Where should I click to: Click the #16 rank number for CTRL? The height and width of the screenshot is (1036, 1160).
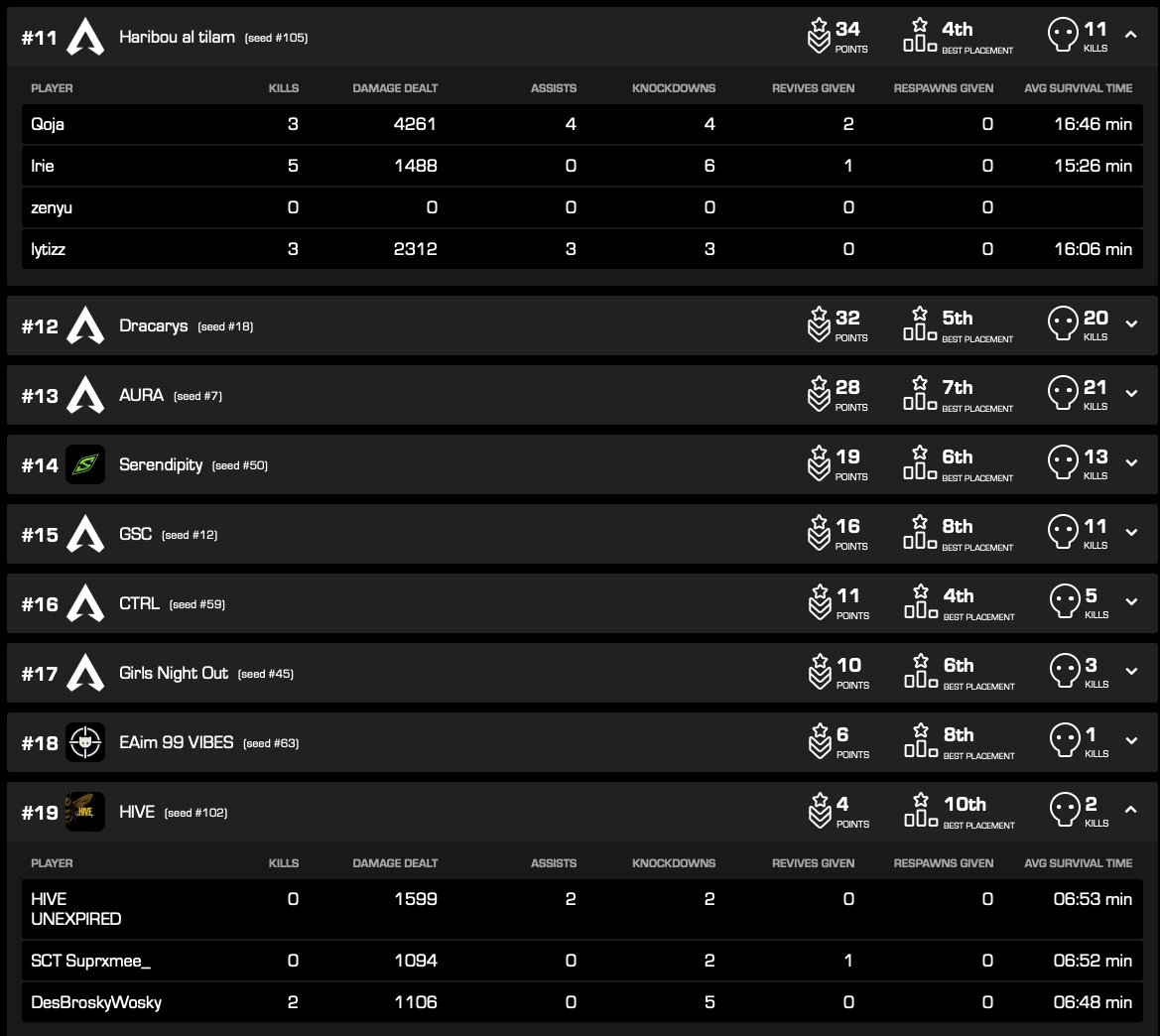coord(40,604)
